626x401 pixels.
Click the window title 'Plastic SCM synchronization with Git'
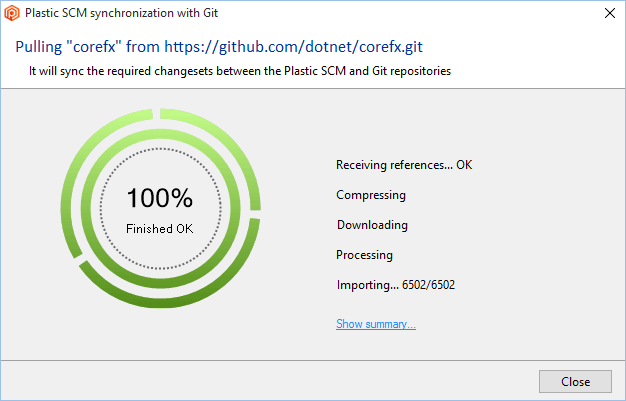pyautogui.click(x=124, y=13)
